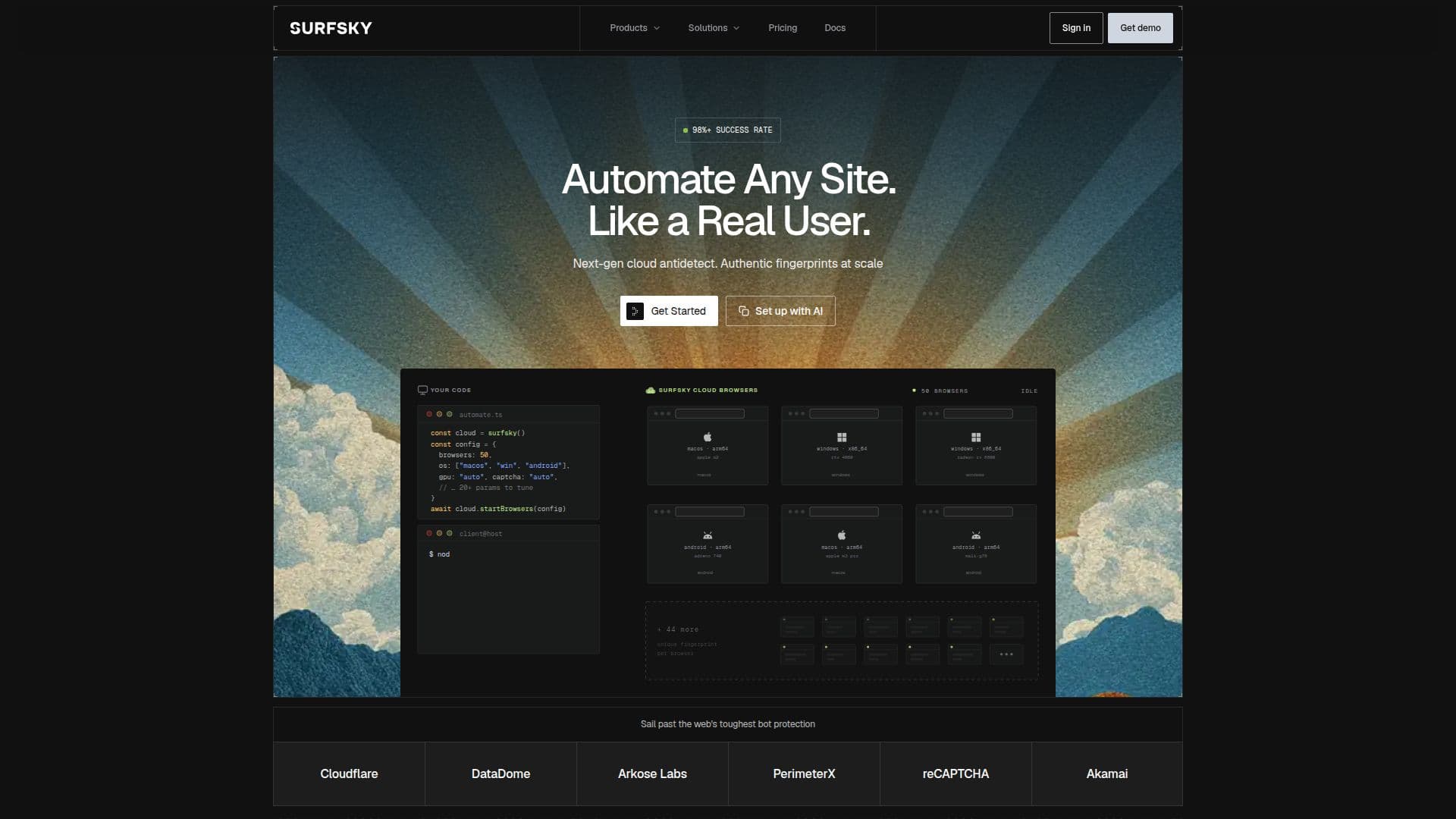This screenshot has width=1456, height=819.
Task: Click the '$ nod' terminal line
Action: point(439,554)
